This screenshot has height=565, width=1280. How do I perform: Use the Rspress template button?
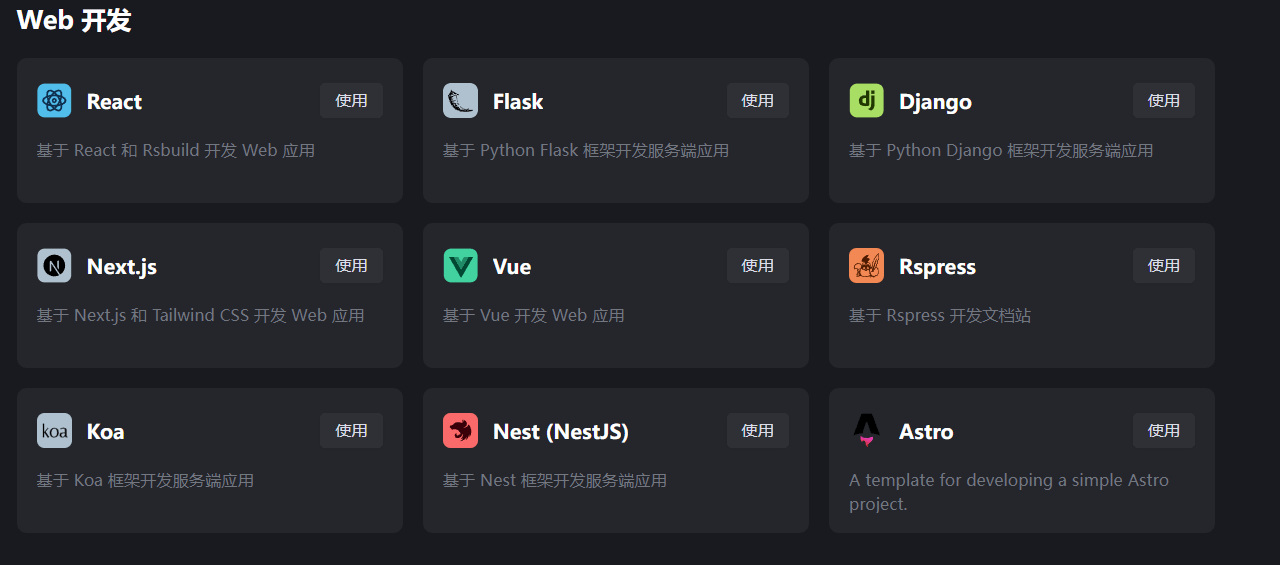[x=1163, y=266]
